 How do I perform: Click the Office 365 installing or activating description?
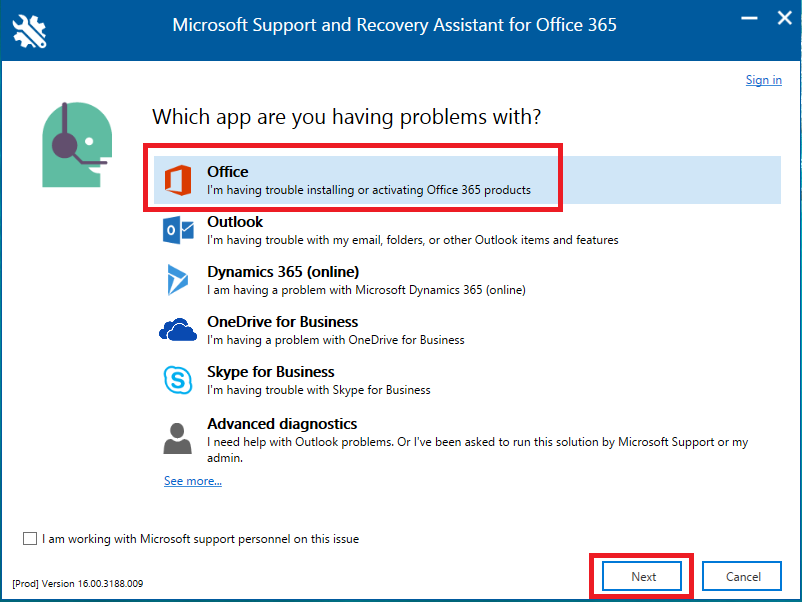click(x=369, y=190)
